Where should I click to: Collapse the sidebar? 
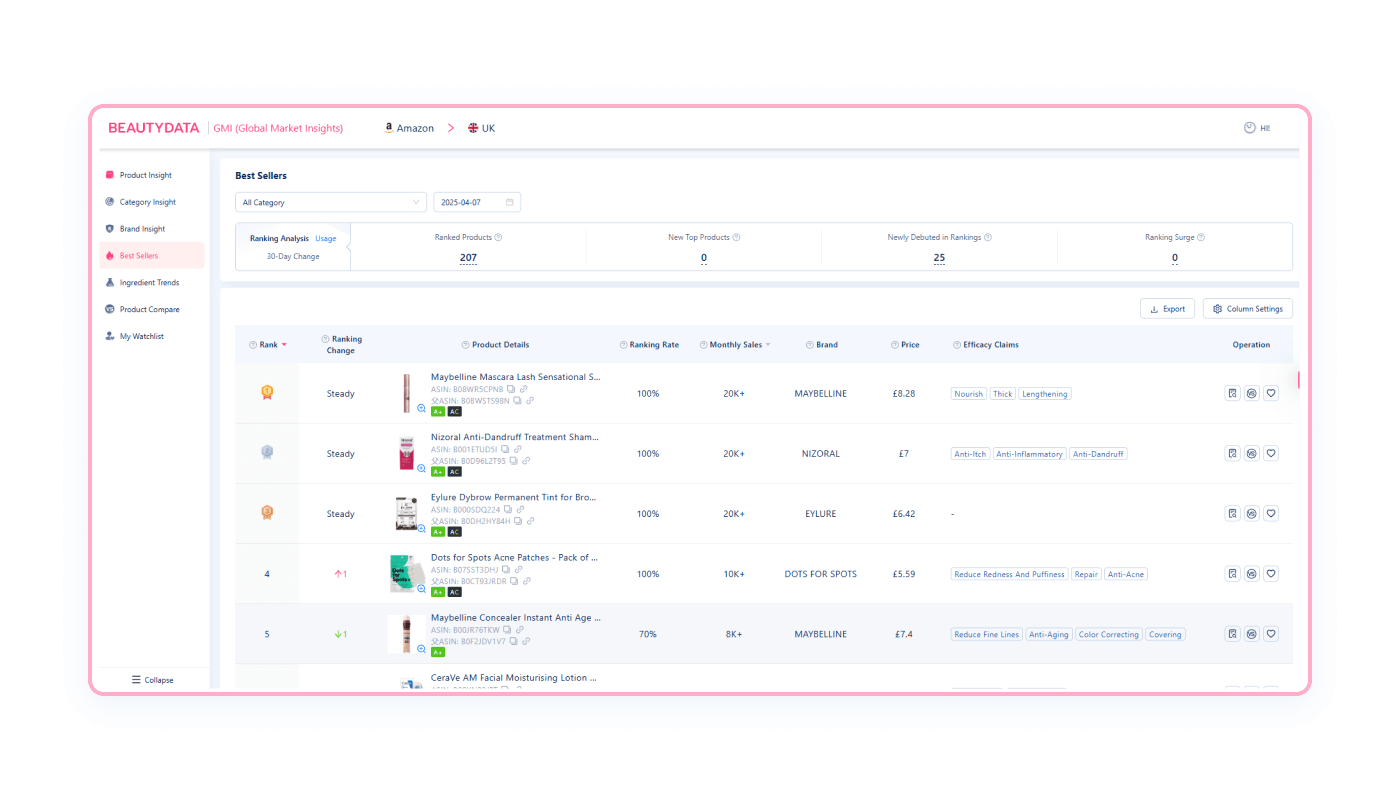click(152, 680)
